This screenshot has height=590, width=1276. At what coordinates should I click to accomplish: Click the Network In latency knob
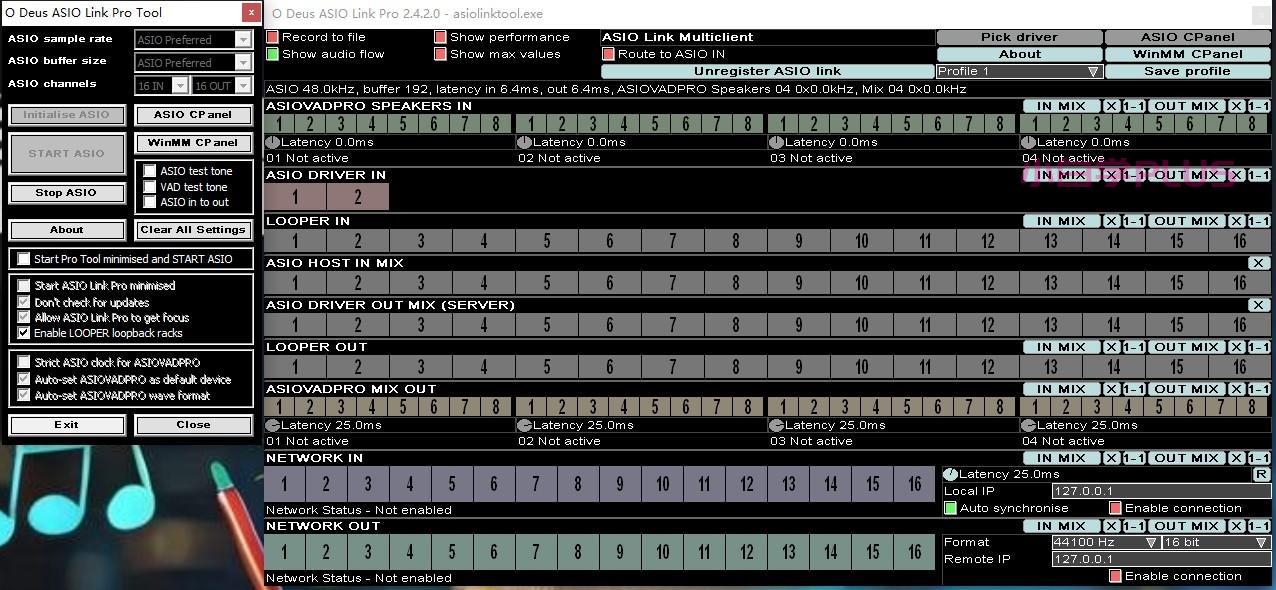(951, 474)
